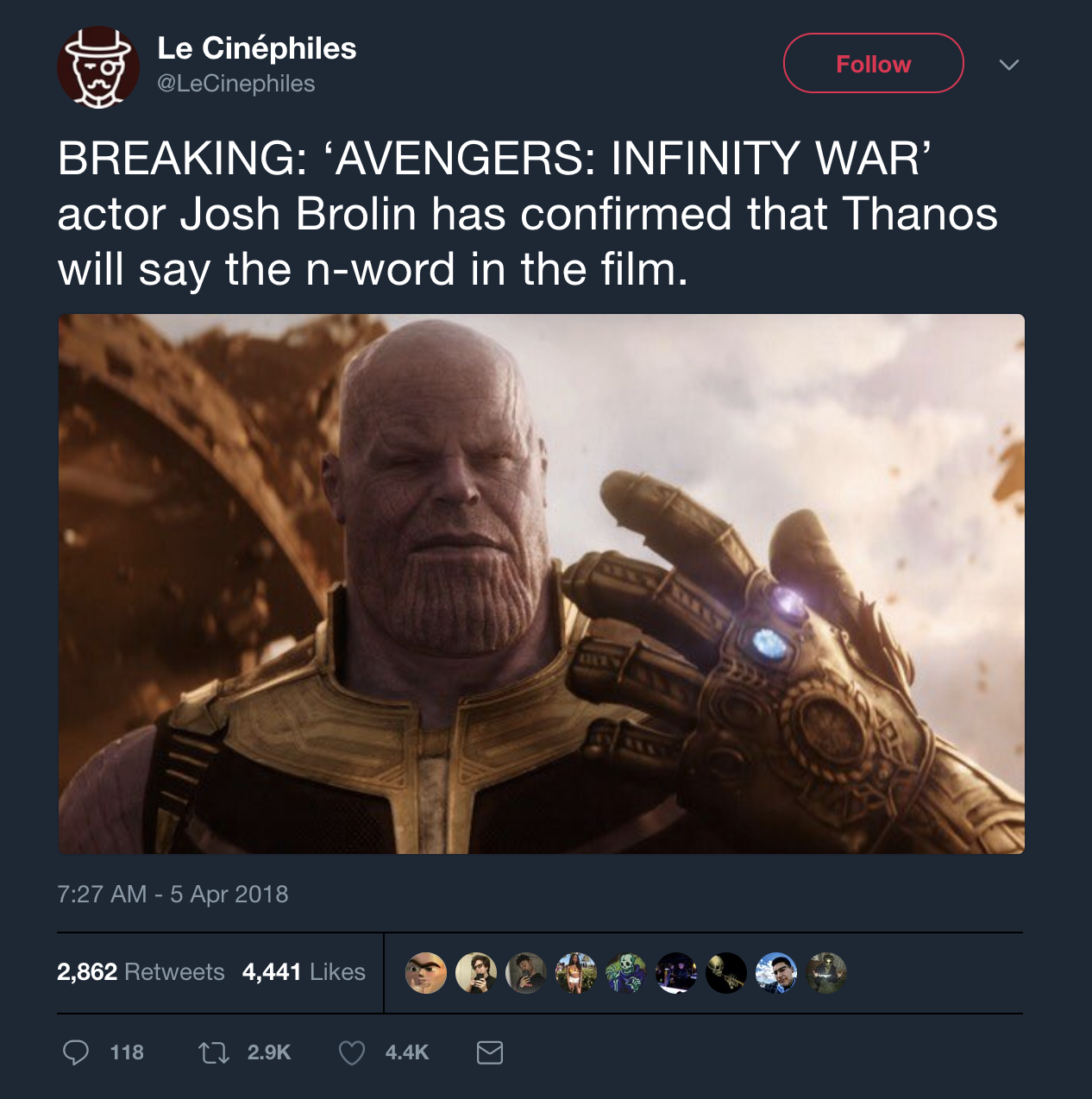View the 2,862 Retweets list

[x=141, y=972]
